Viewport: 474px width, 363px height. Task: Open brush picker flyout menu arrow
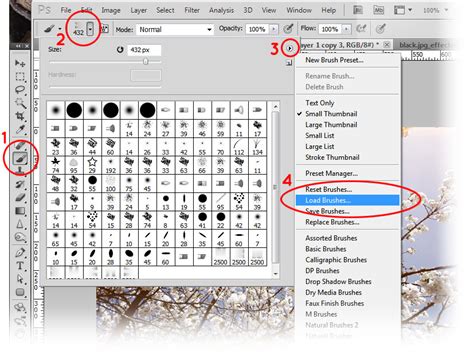coord(290,49)
